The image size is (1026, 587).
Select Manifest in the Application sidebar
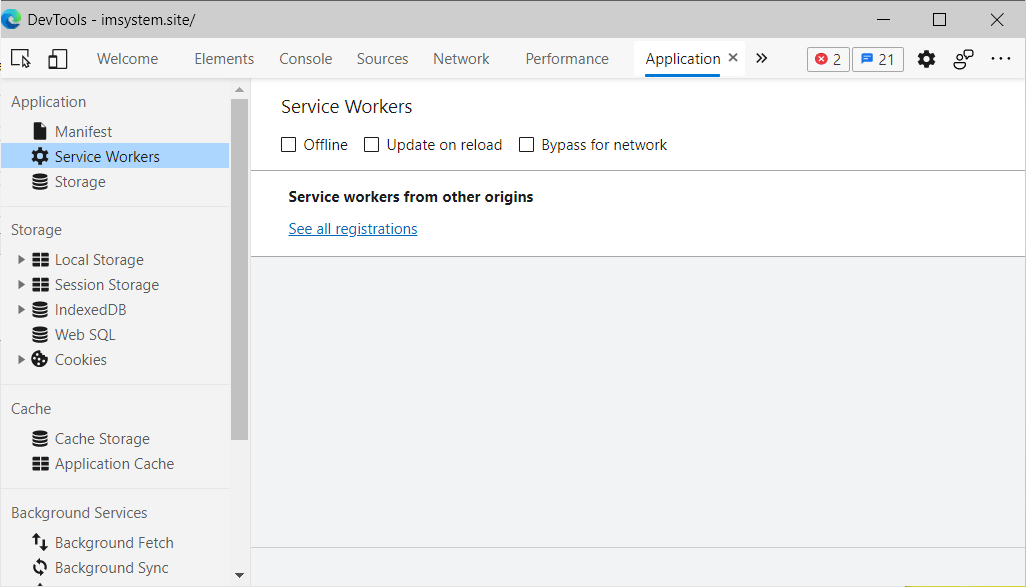[x=85, y=130]
